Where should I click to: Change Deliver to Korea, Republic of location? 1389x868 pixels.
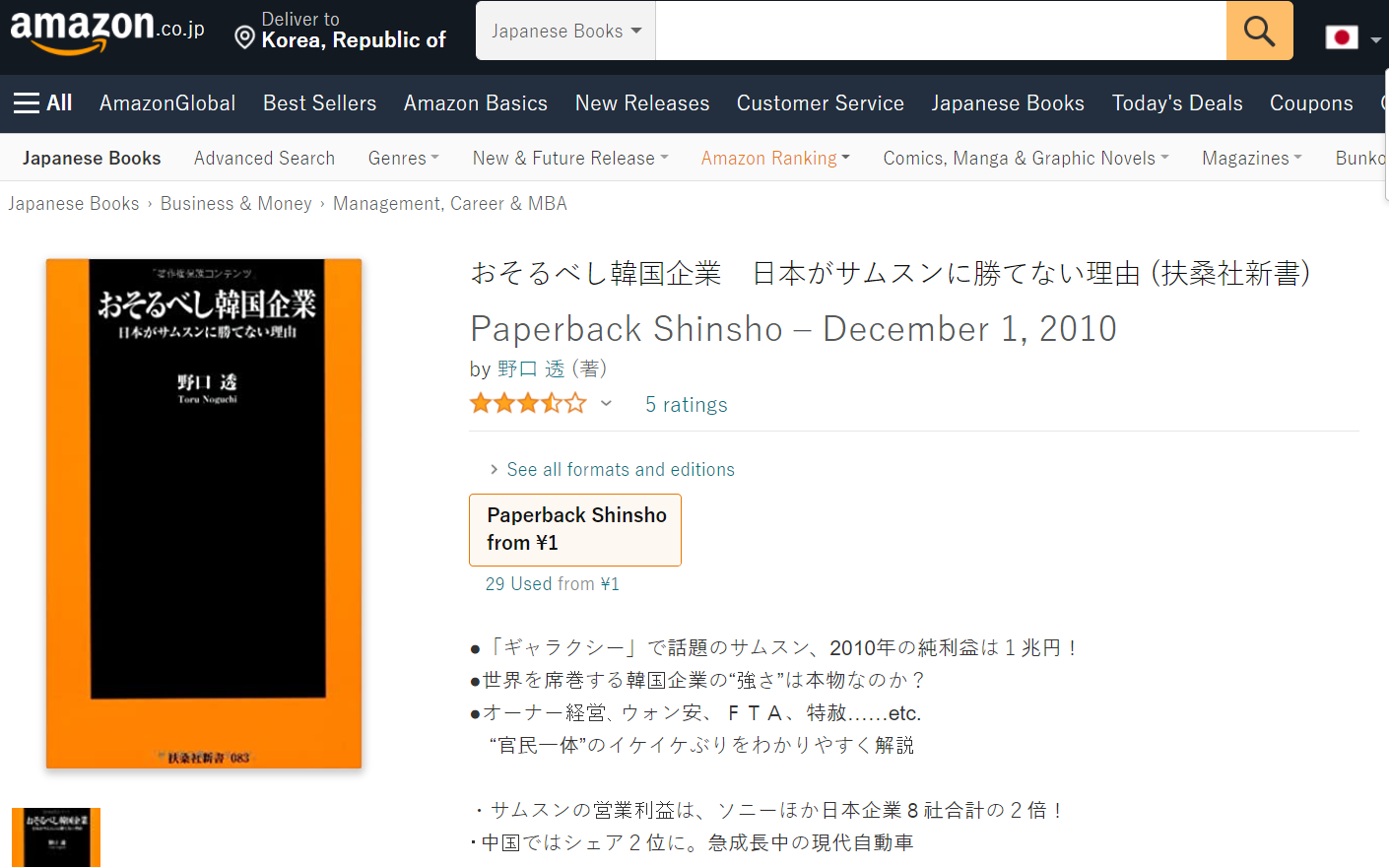pos(340,31)
